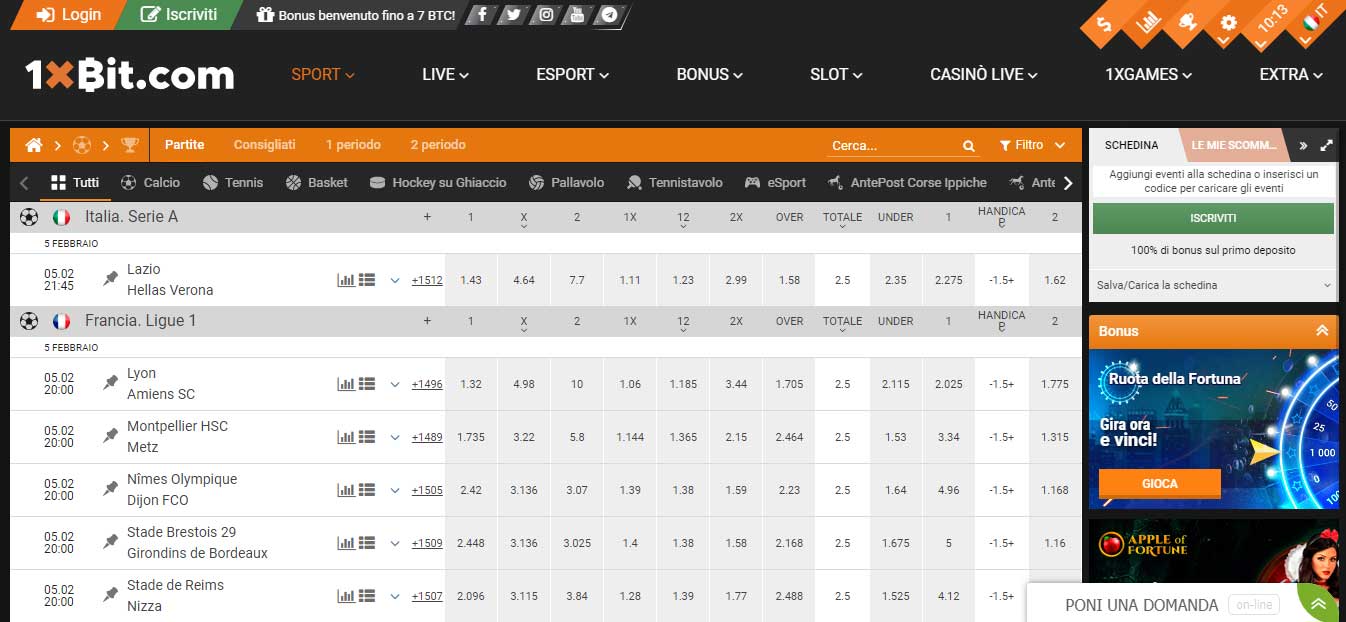The image size is (1346, 622).
Task: Open the settings gear ribbon icon
Action: [1229, 22]
